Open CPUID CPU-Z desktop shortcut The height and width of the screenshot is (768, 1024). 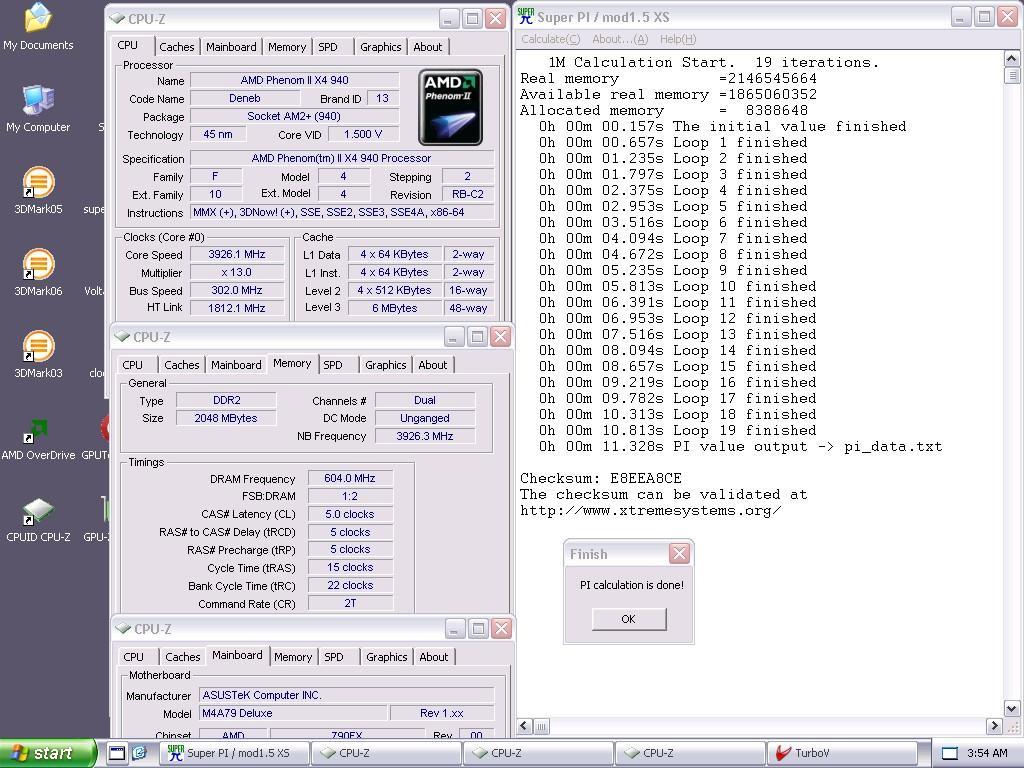pyautogui.click(x=38, y=519)
